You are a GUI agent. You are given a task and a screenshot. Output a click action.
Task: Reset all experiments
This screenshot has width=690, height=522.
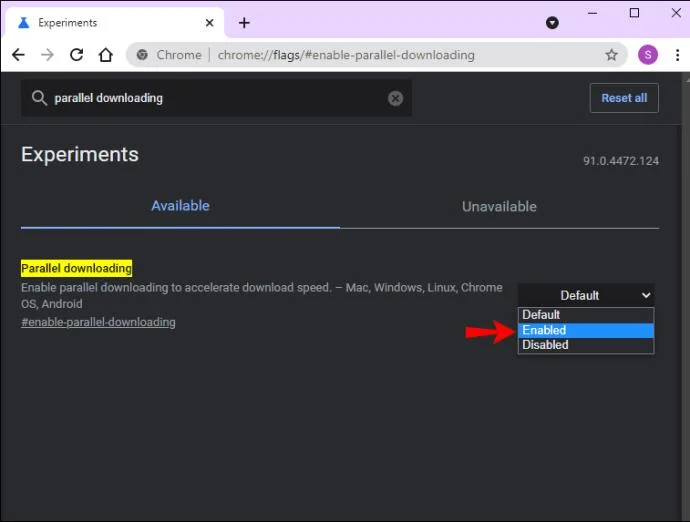(x=624, y=98)
